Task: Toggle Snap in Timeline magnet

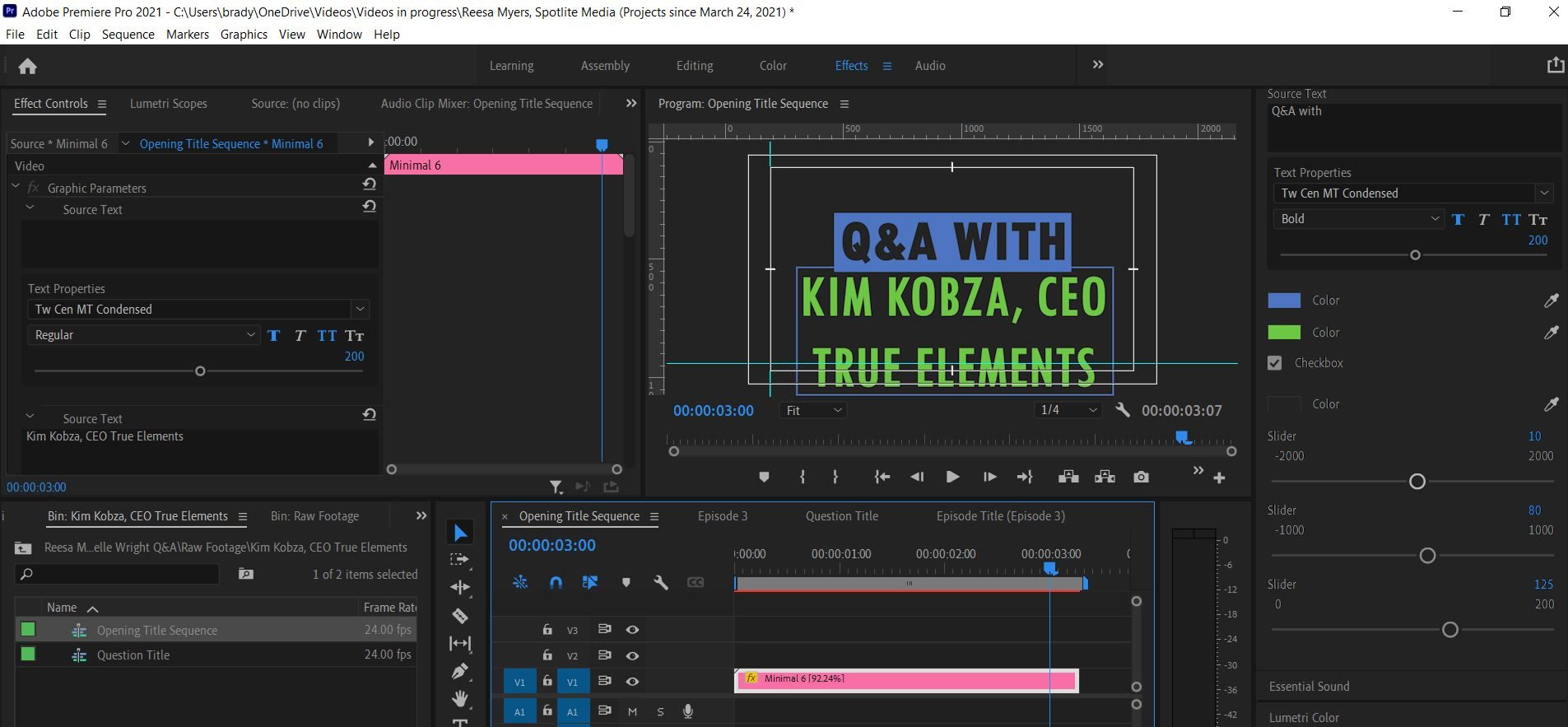Action: tap(556, 583)
